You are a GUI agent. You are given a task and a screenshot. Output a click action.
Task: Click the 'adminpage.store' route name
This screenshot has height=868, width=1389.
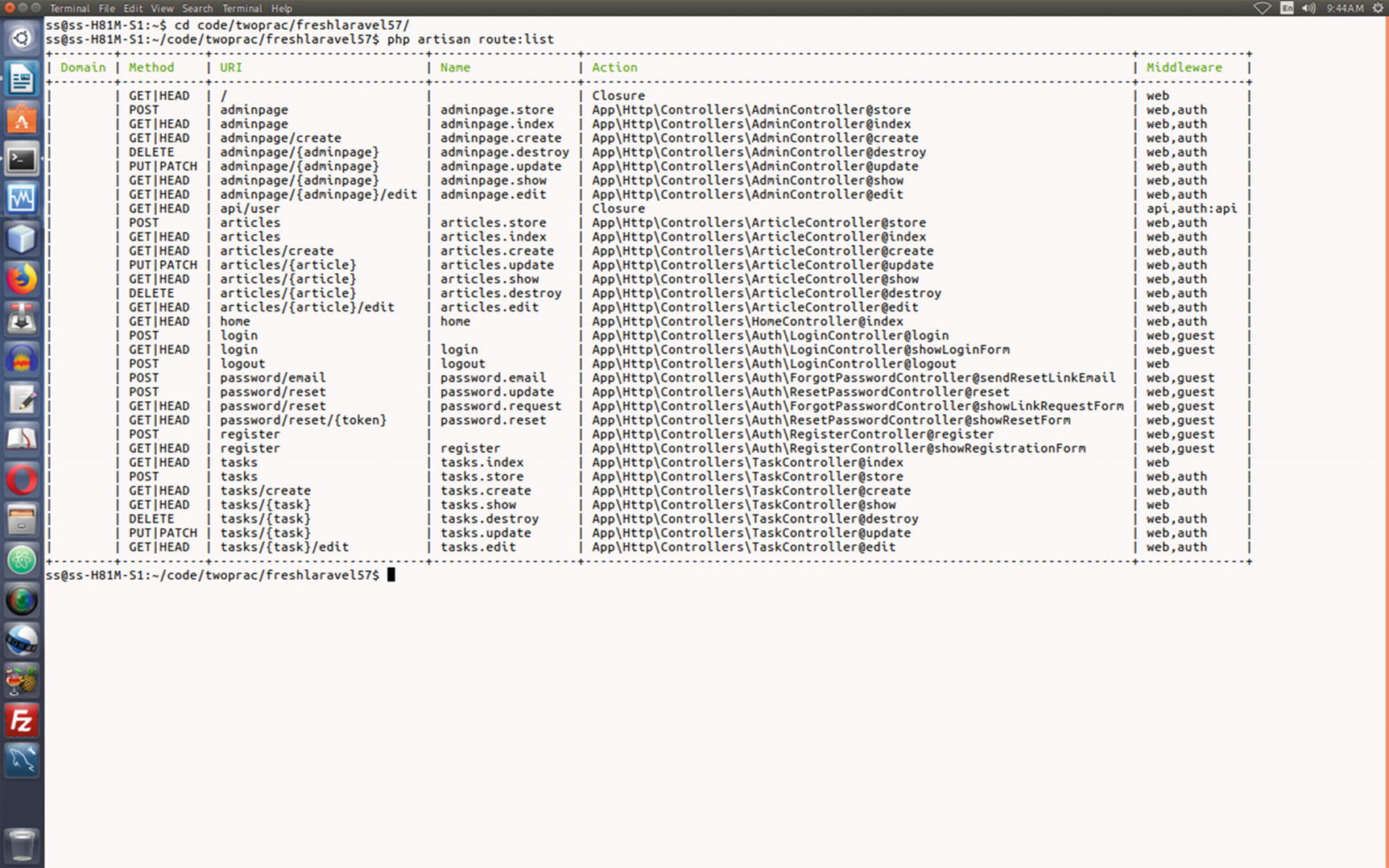[x=497, y=110]
